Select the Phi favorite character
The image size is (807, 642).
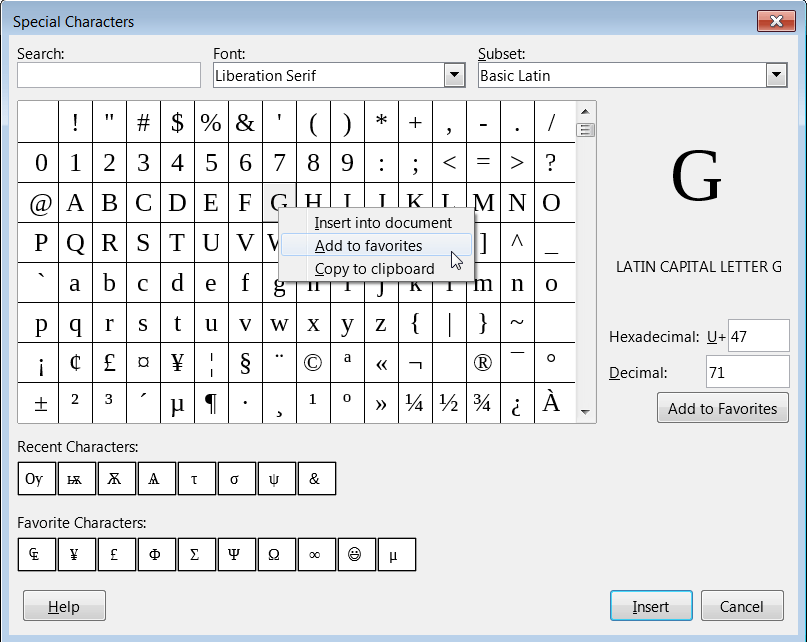[x=156, y=554]
